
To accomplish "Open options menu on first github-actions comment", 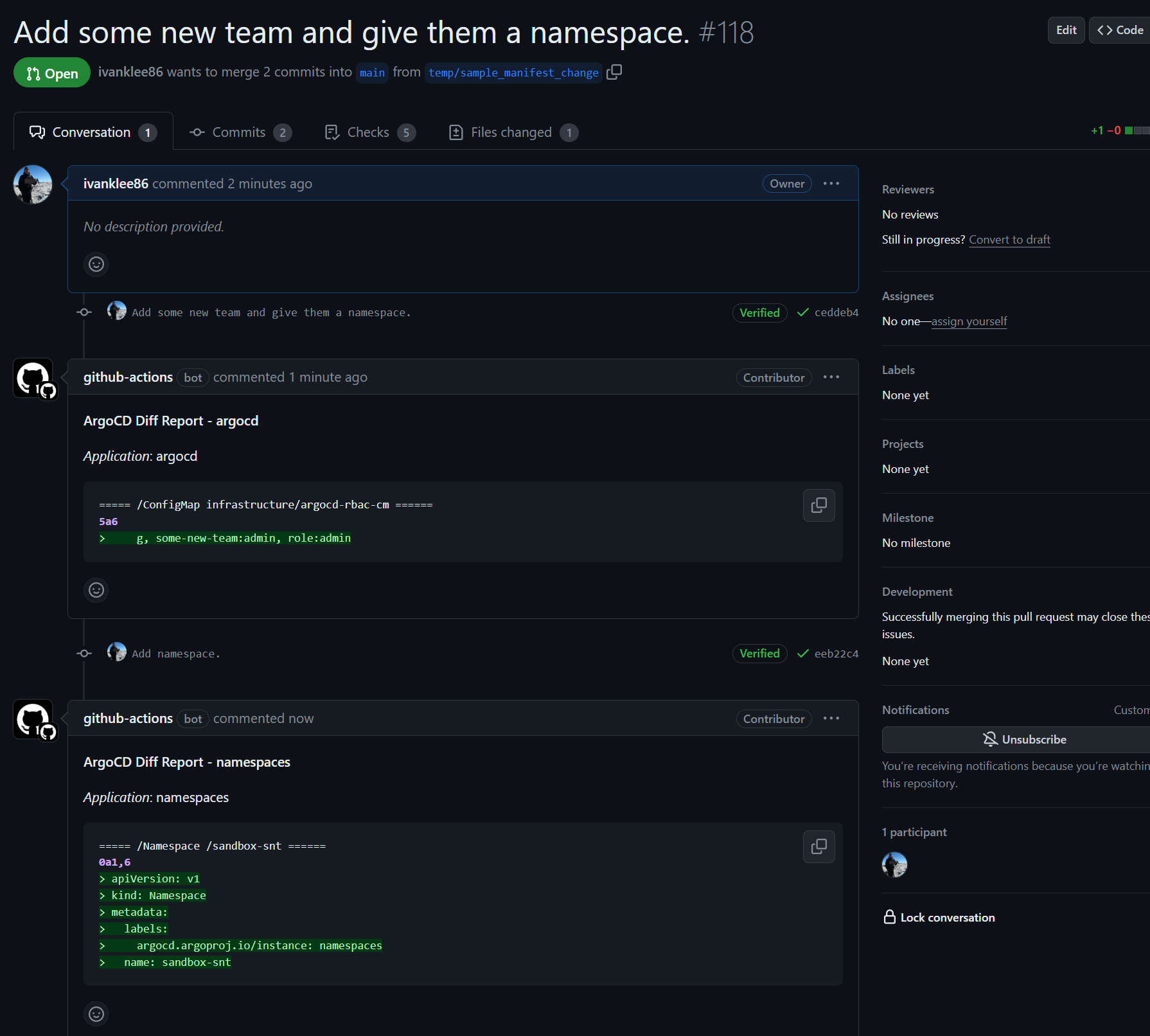I will 831,377.
